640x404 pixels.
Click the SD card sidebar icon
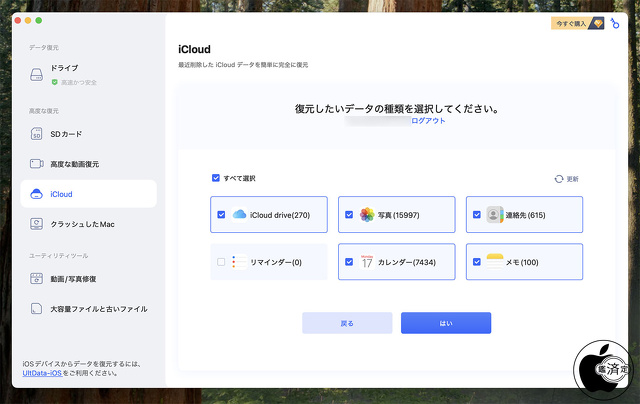coord(36,134)
